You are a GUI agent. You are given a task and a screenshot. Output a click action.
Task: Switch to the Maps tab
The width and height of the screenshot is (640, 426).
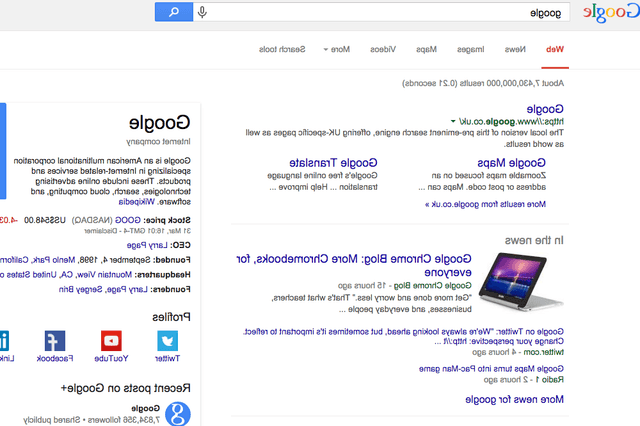pyautogui.click(x=427, y=49)
